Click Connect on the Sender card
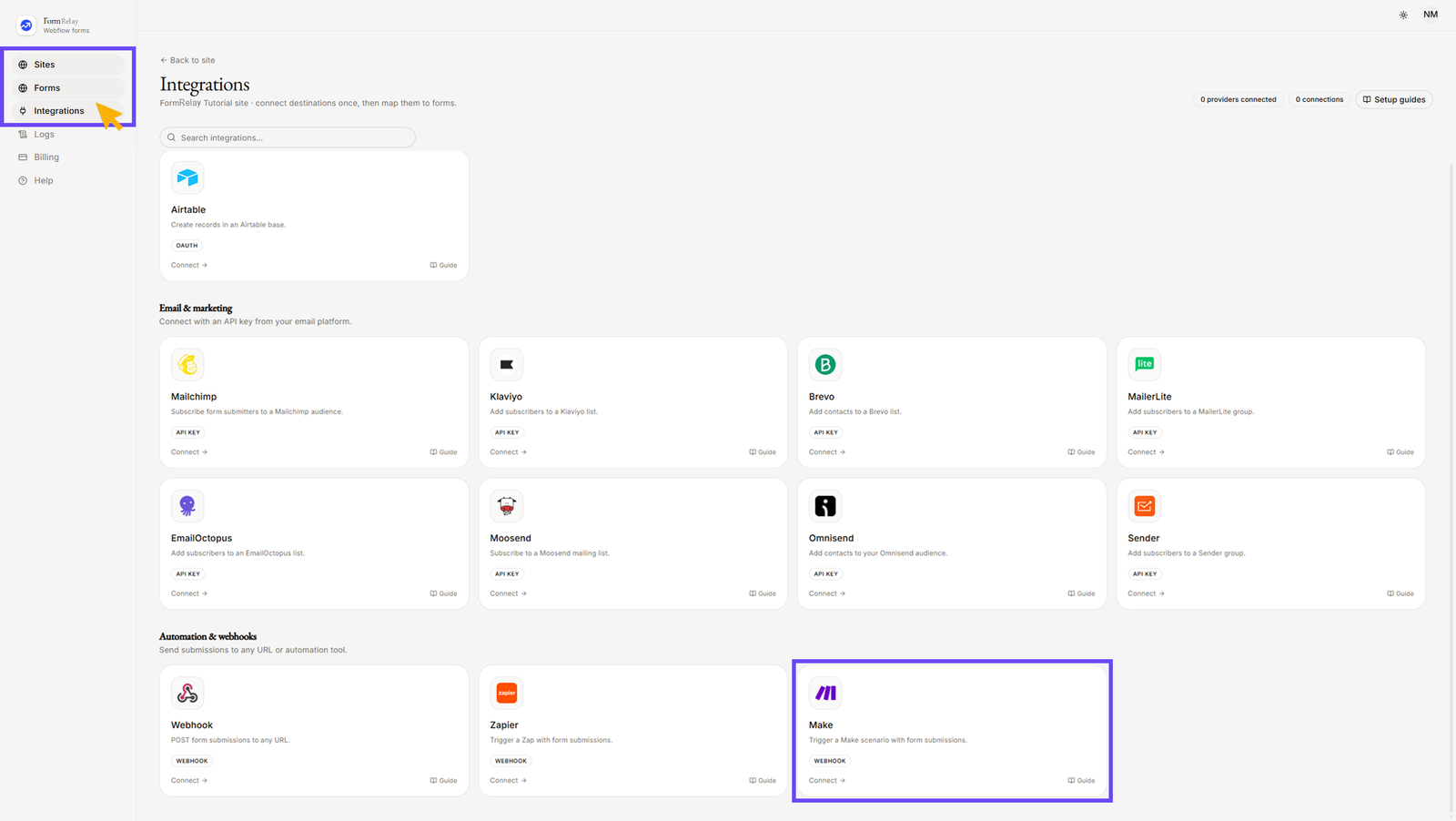 point(1147,593)
